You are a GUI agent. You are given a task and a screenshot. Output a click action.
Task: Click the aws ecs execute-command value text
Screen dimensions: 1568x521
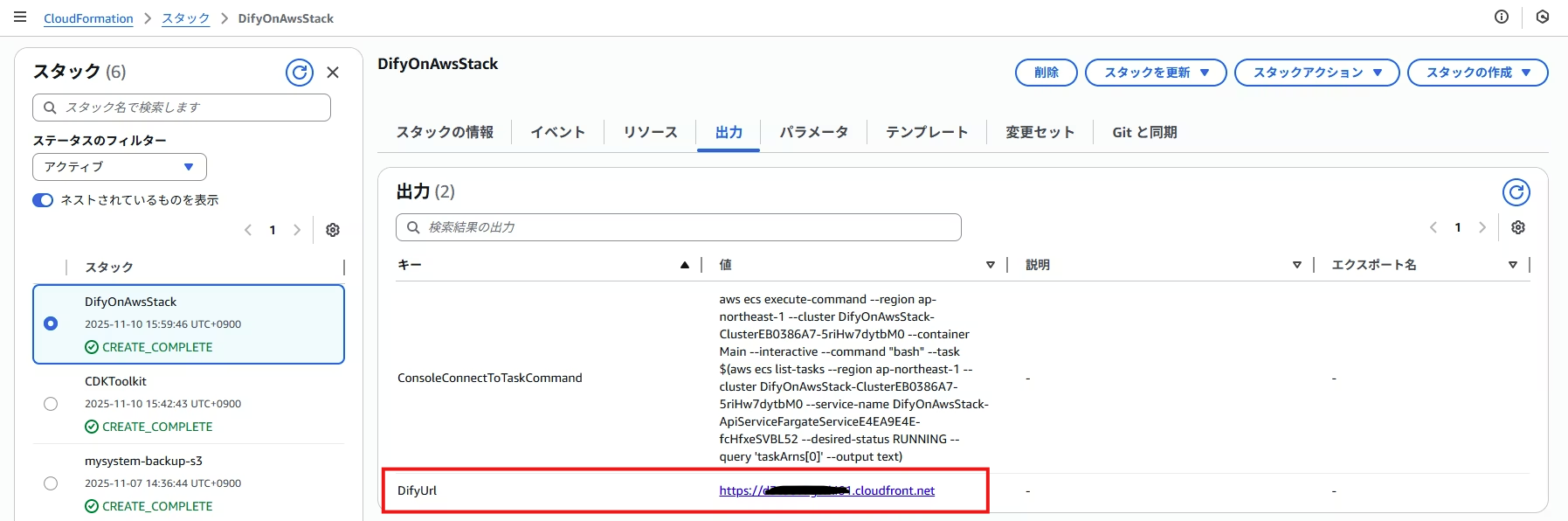pos(853,378)
